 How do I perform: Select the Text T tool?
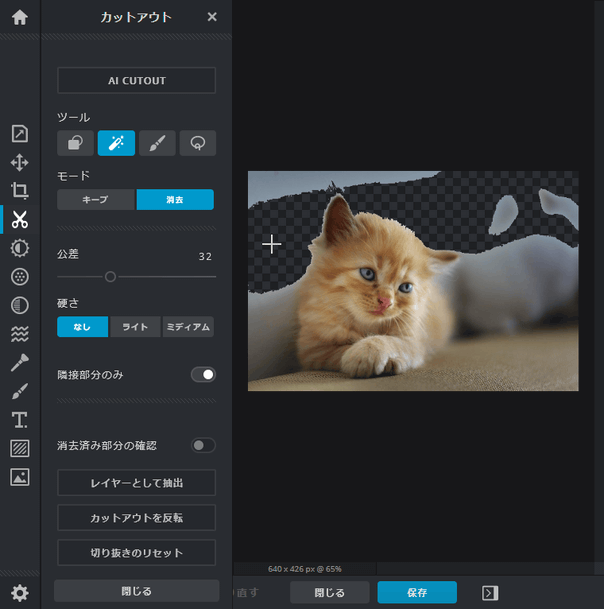pyautogui.click(x=19, y=420)
